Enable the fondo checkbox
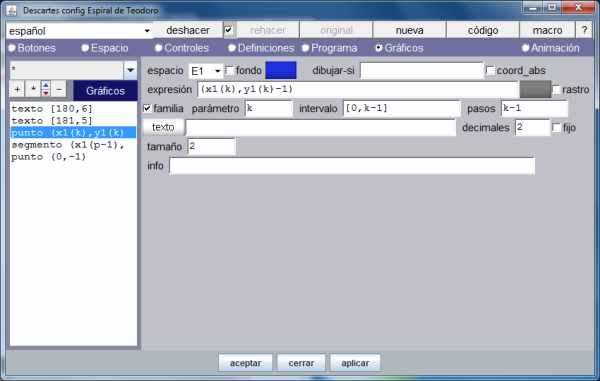Image resolution: width=600 pixels, height=381 pixels. coord(230,70)
